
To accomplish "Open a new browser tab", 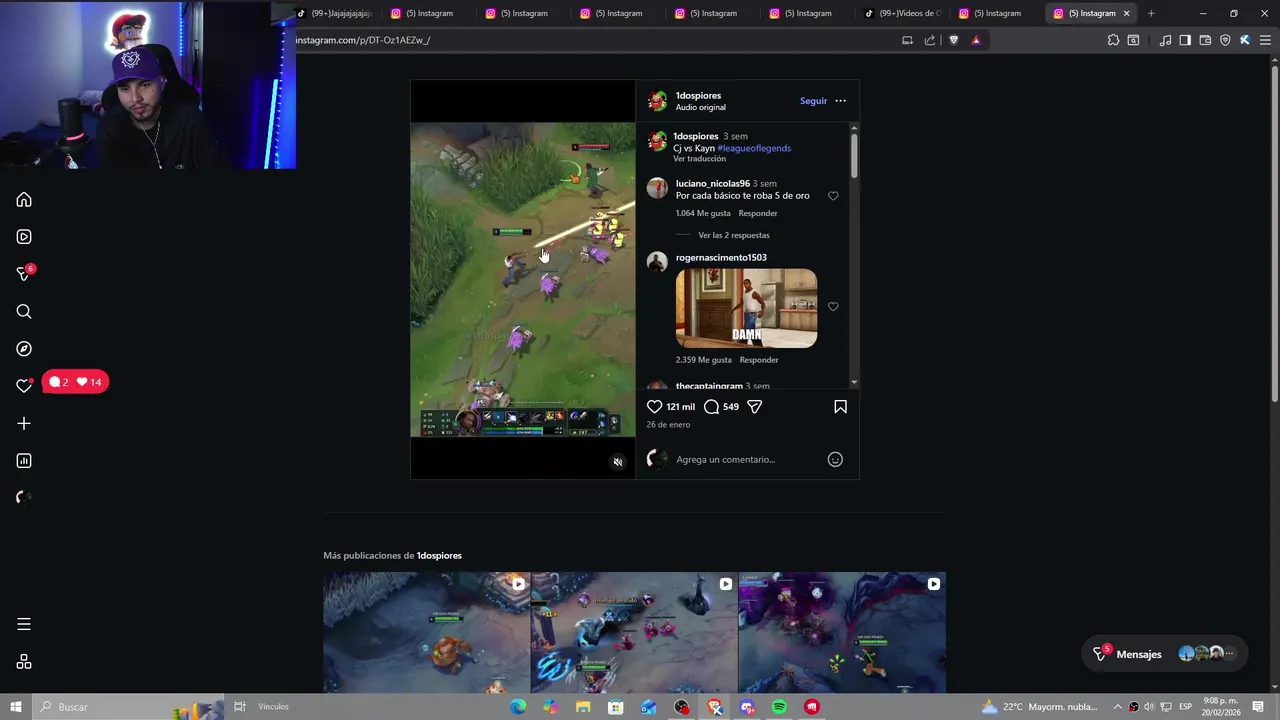I will coord(1151,13).
